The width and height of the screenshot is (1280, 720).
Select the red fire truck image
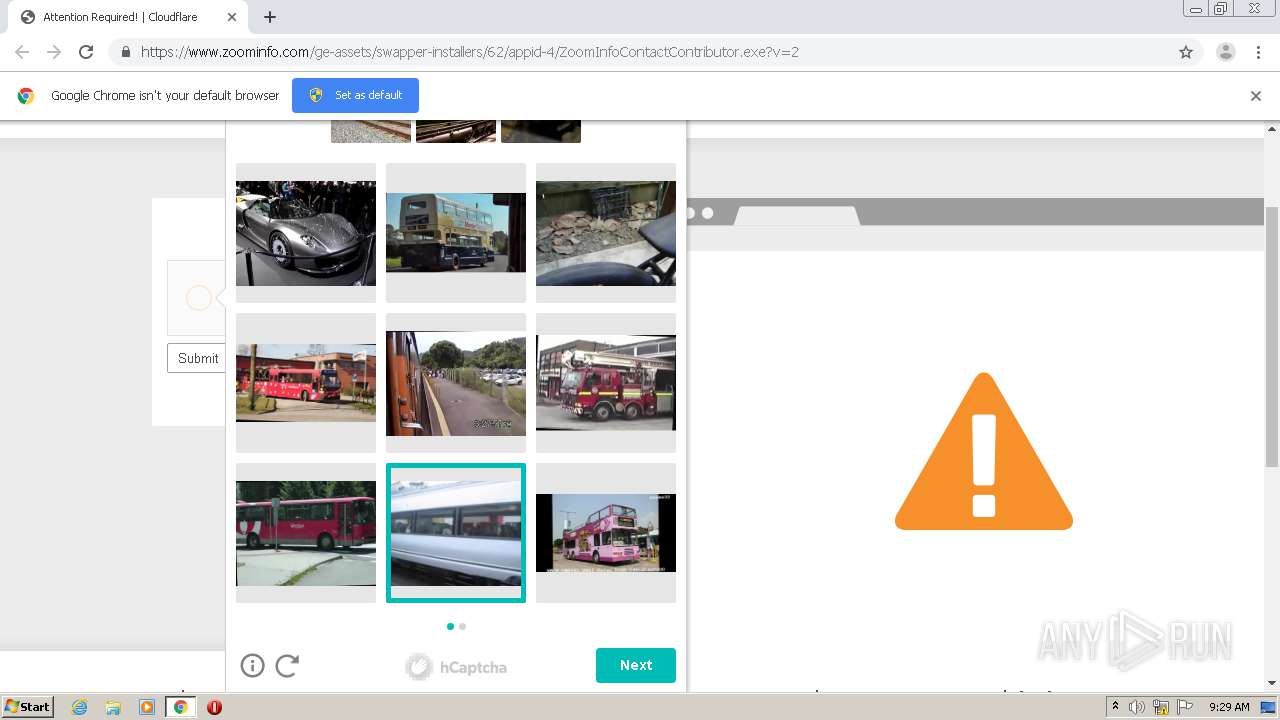tap(606, 383)
